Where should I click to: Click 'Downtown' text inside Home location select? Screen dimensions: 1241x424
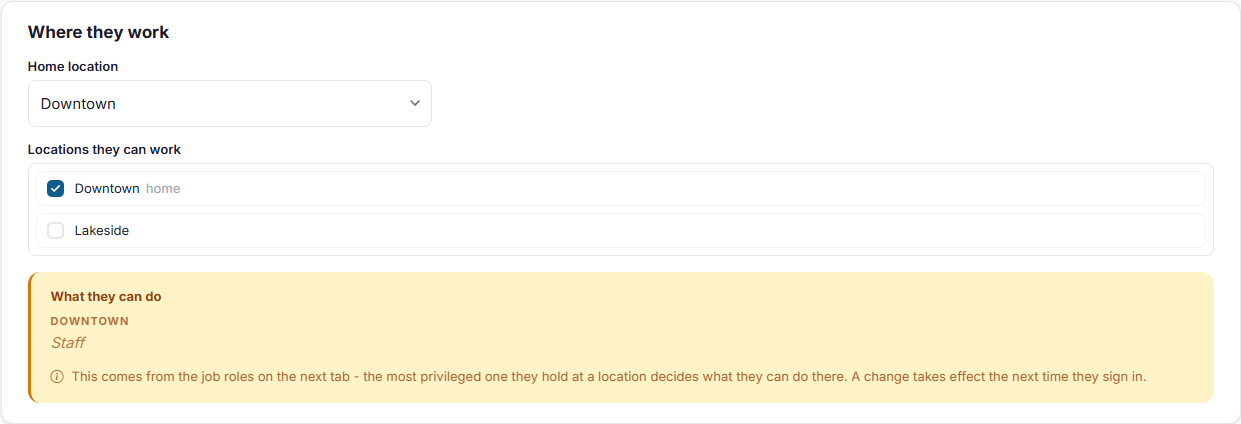[x=78, y=104]
